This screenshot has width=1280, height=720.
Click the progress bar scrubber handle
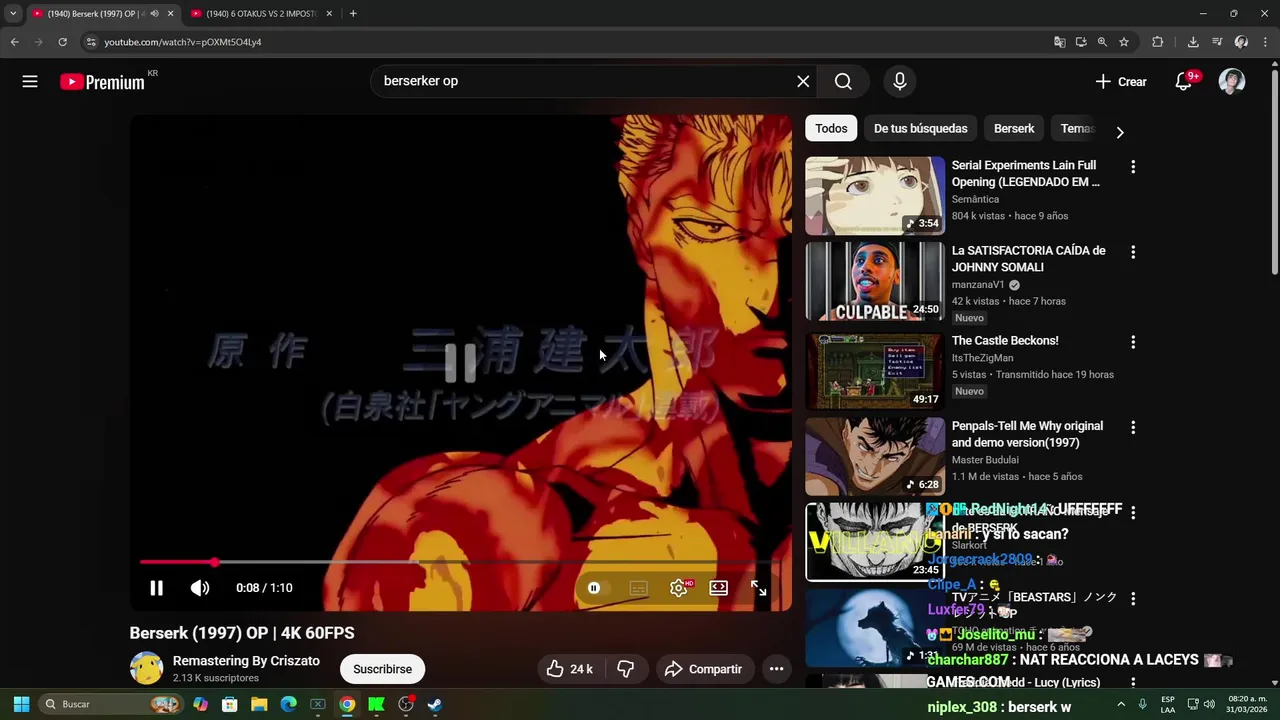[x=214, y=562]
